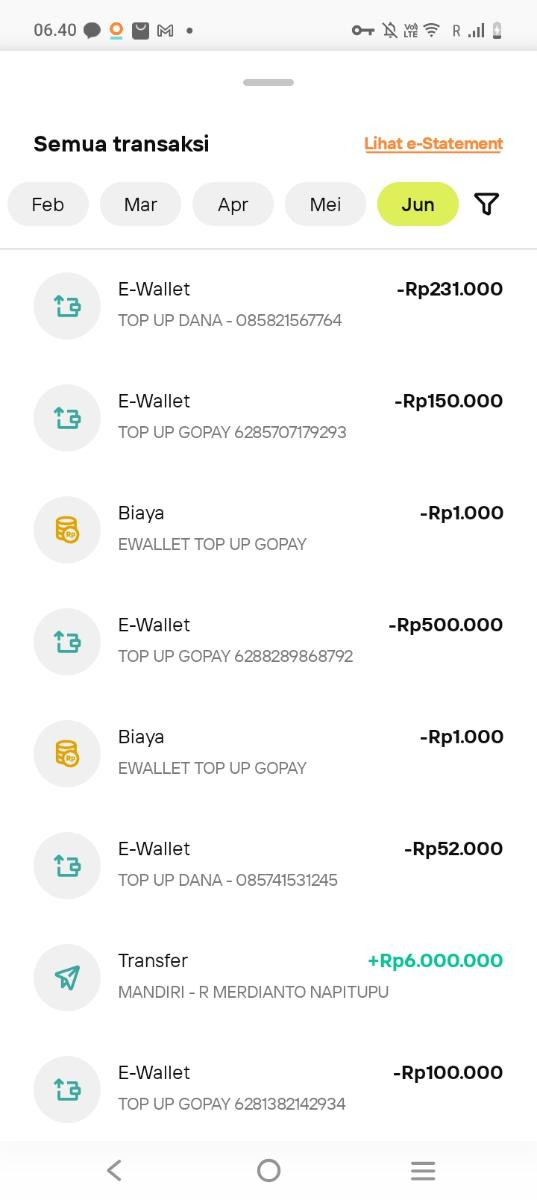Tap the Rp150.000 GoPay top-up icon
This screenshot has height=1200, width=537.
coord(67,418)
